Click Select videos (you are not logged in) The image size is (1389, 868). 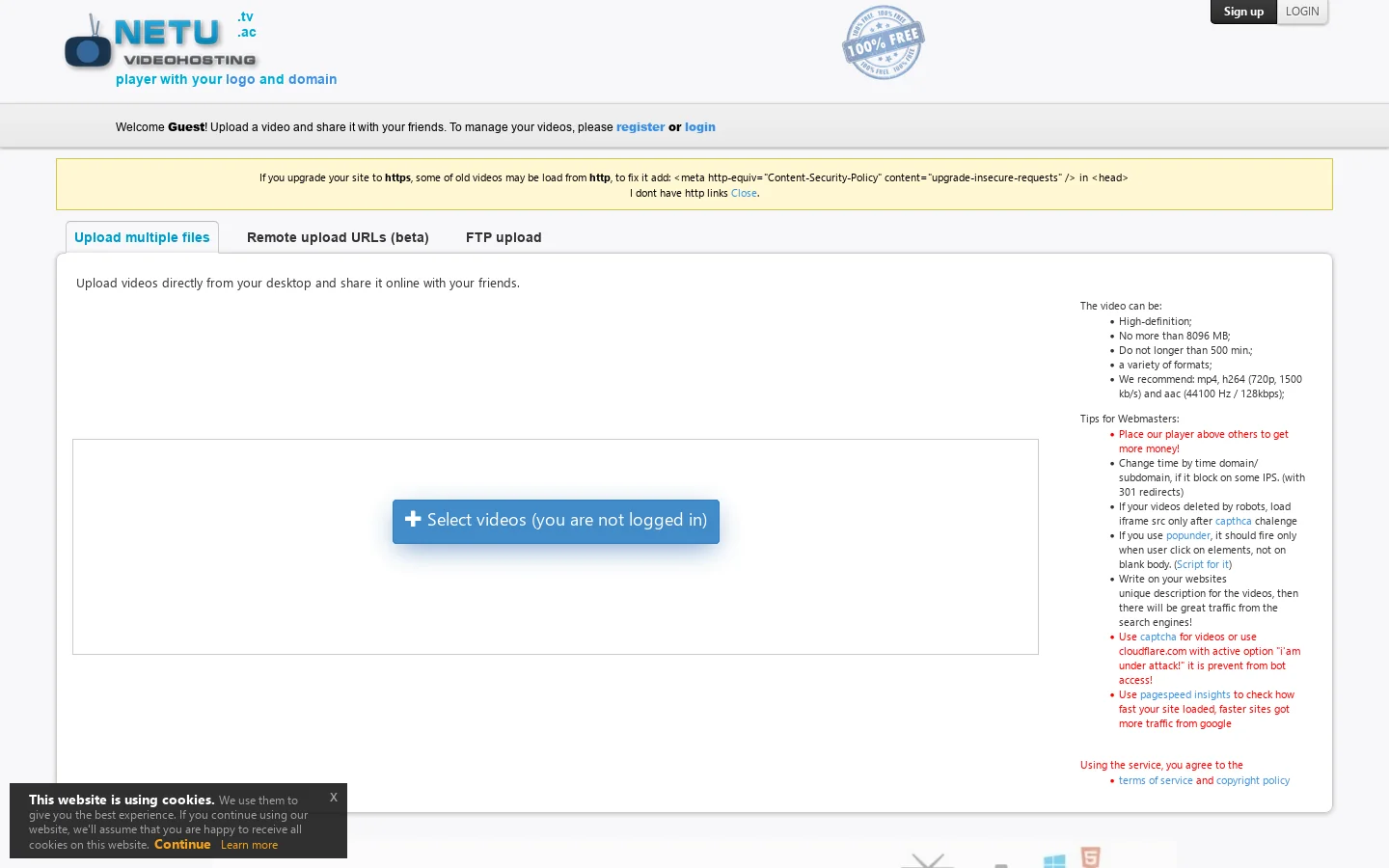pyautogui.click(x=556, y=521)
